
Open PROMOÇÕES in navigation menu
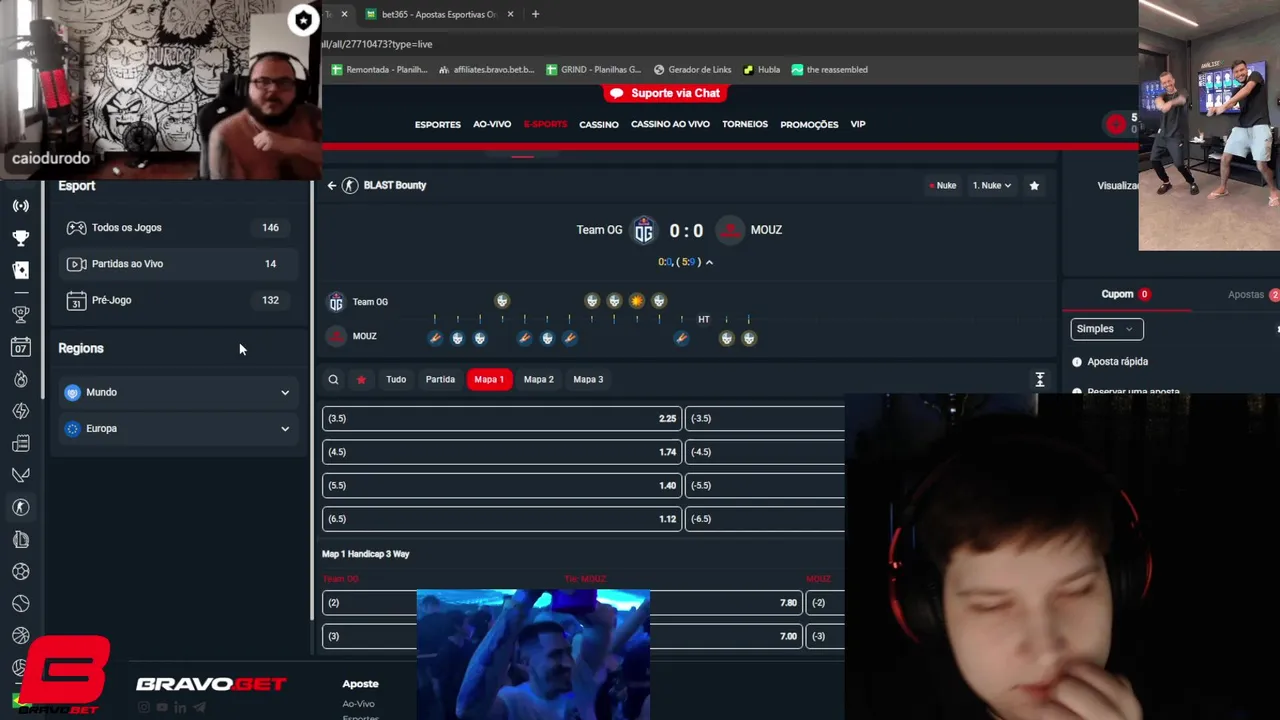[809, 124]
